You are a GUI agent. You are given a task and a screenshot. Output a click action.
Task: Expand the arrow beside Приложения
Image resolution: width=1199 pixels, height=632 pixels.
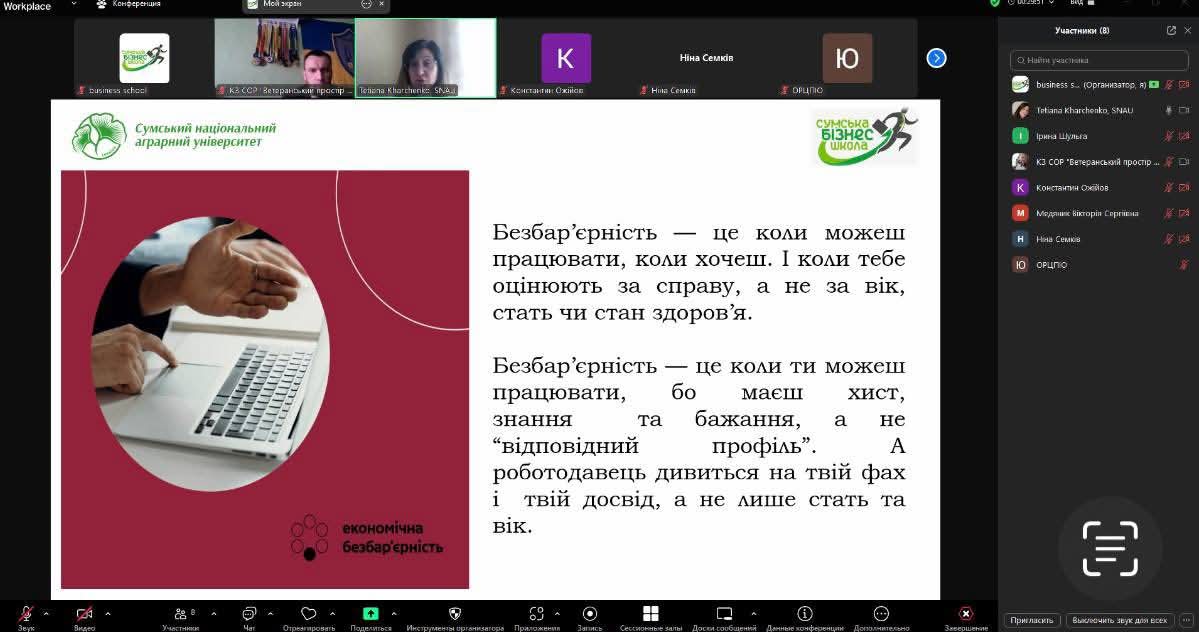pos(557,613)
